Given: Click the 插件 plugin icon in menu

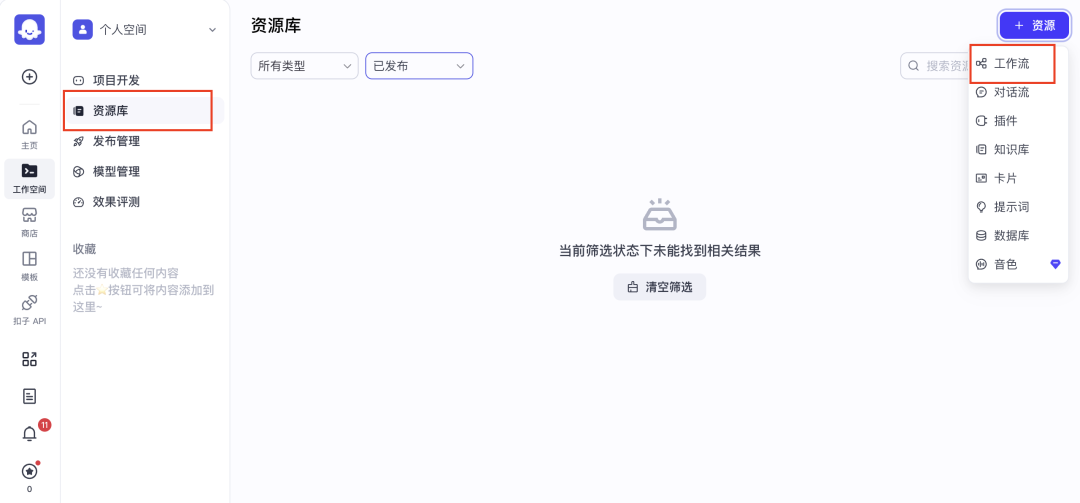Looking at the screenshot, I should click(x=982, y=121).
